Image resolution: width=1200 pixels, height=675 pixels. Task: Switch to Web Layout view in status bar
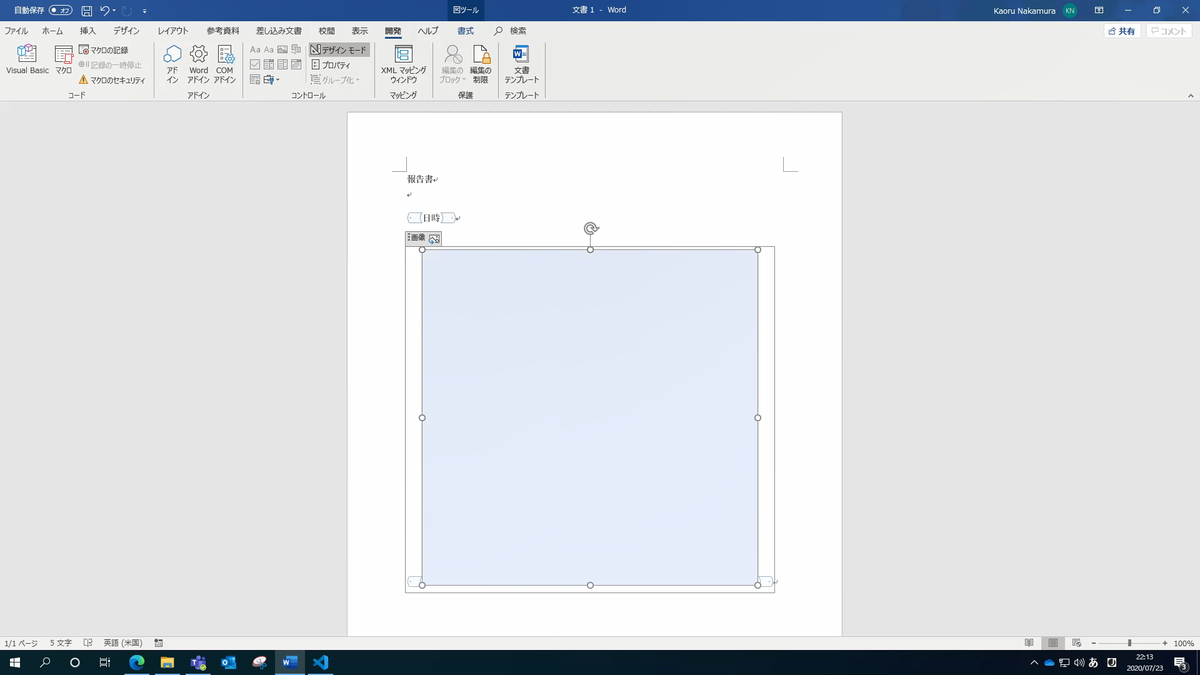coord(1077,643)
